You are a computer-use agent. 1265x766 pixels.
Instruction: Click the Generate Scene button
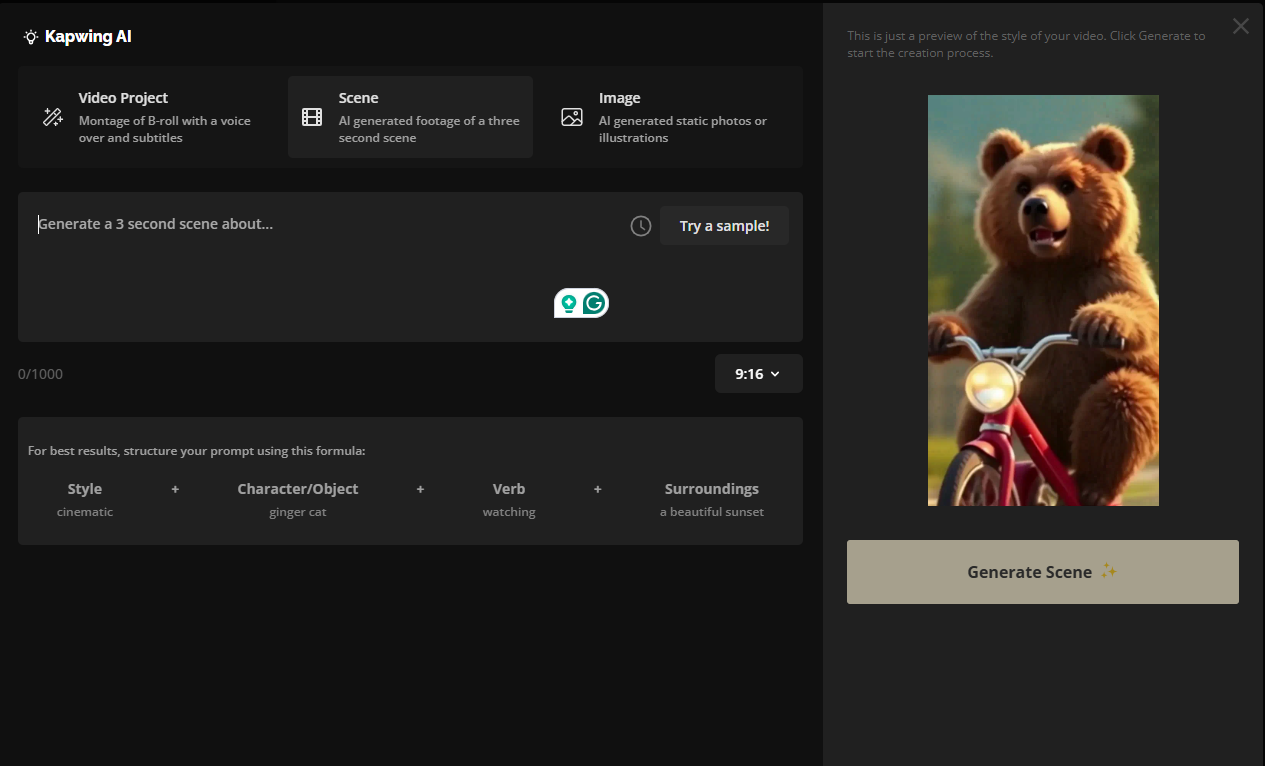1042,572
